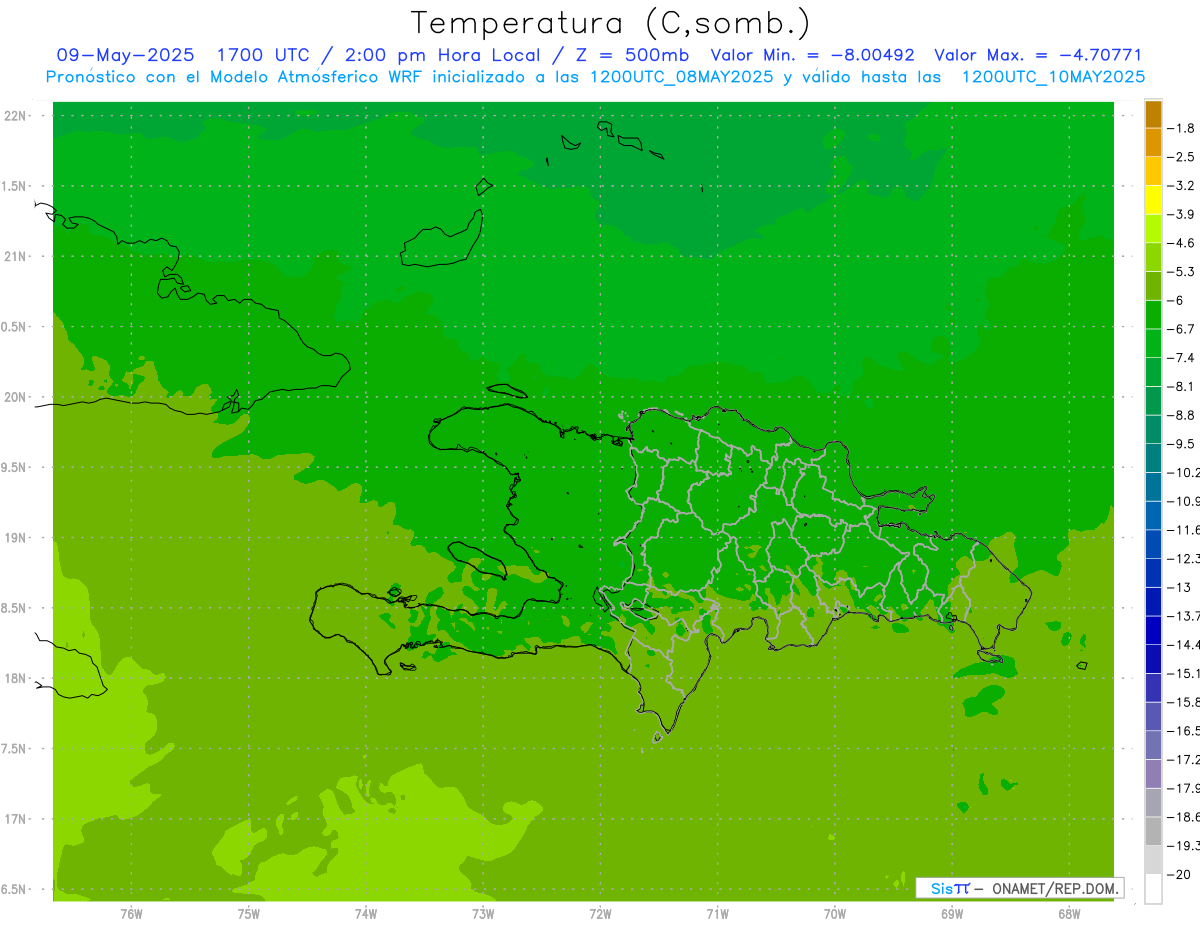
Task: Click the "-3.9" colorbar value
Action: 1181,214
